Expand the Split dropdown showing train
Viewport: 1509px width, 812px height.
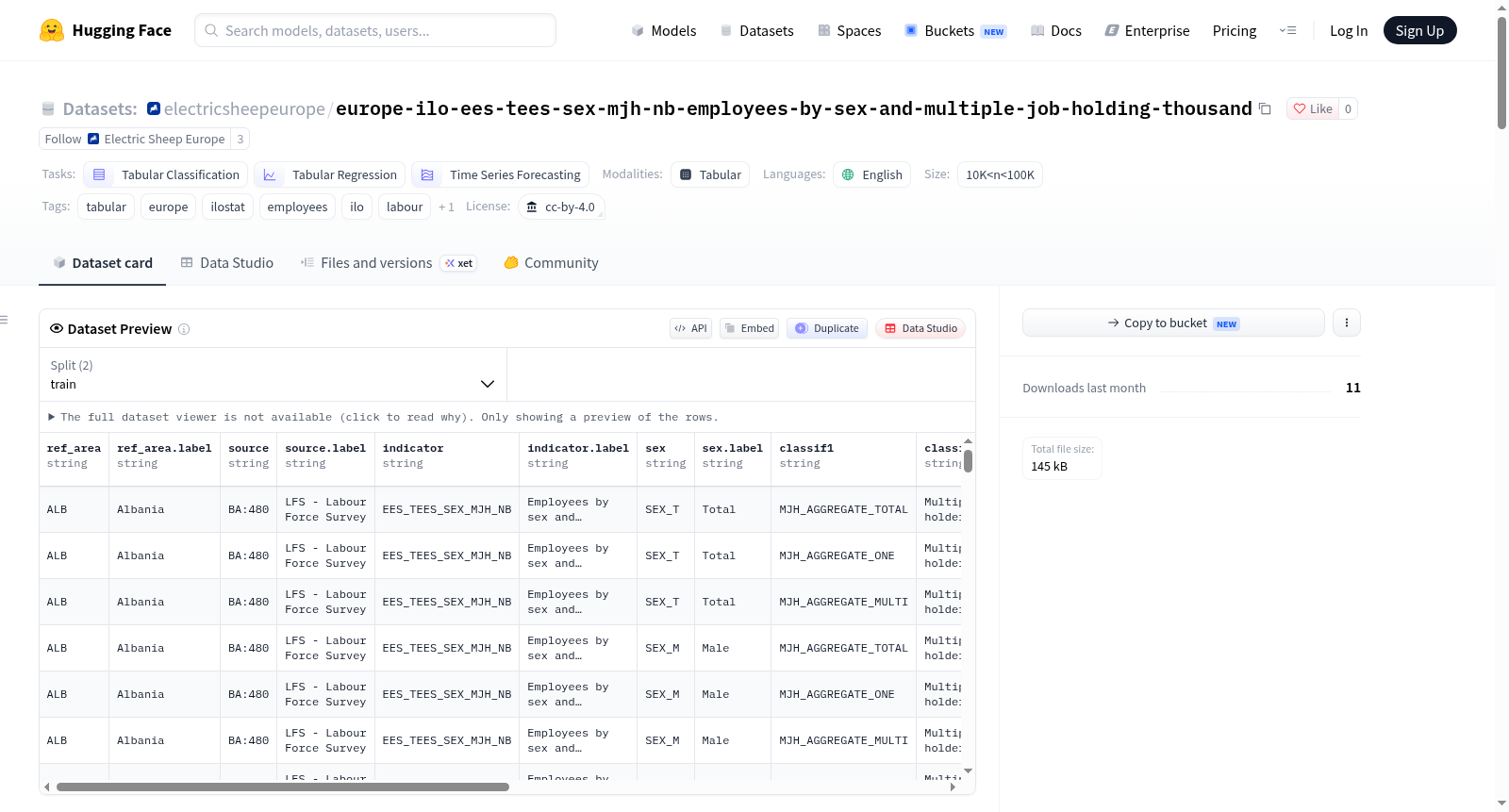(273, 374)
